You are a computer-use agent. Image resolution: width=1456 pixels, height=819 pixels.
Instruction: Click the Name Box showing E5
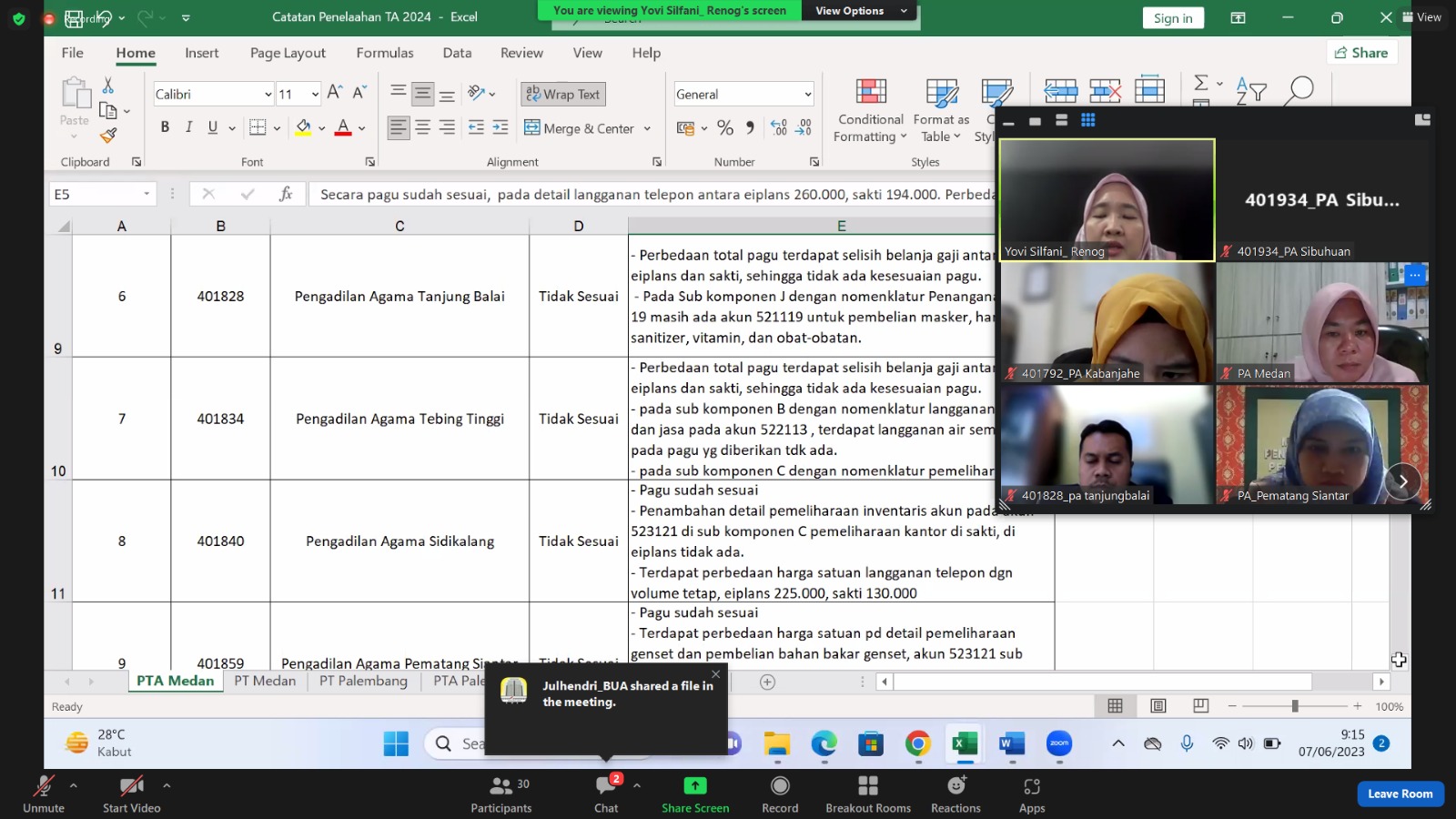point(102,194)
